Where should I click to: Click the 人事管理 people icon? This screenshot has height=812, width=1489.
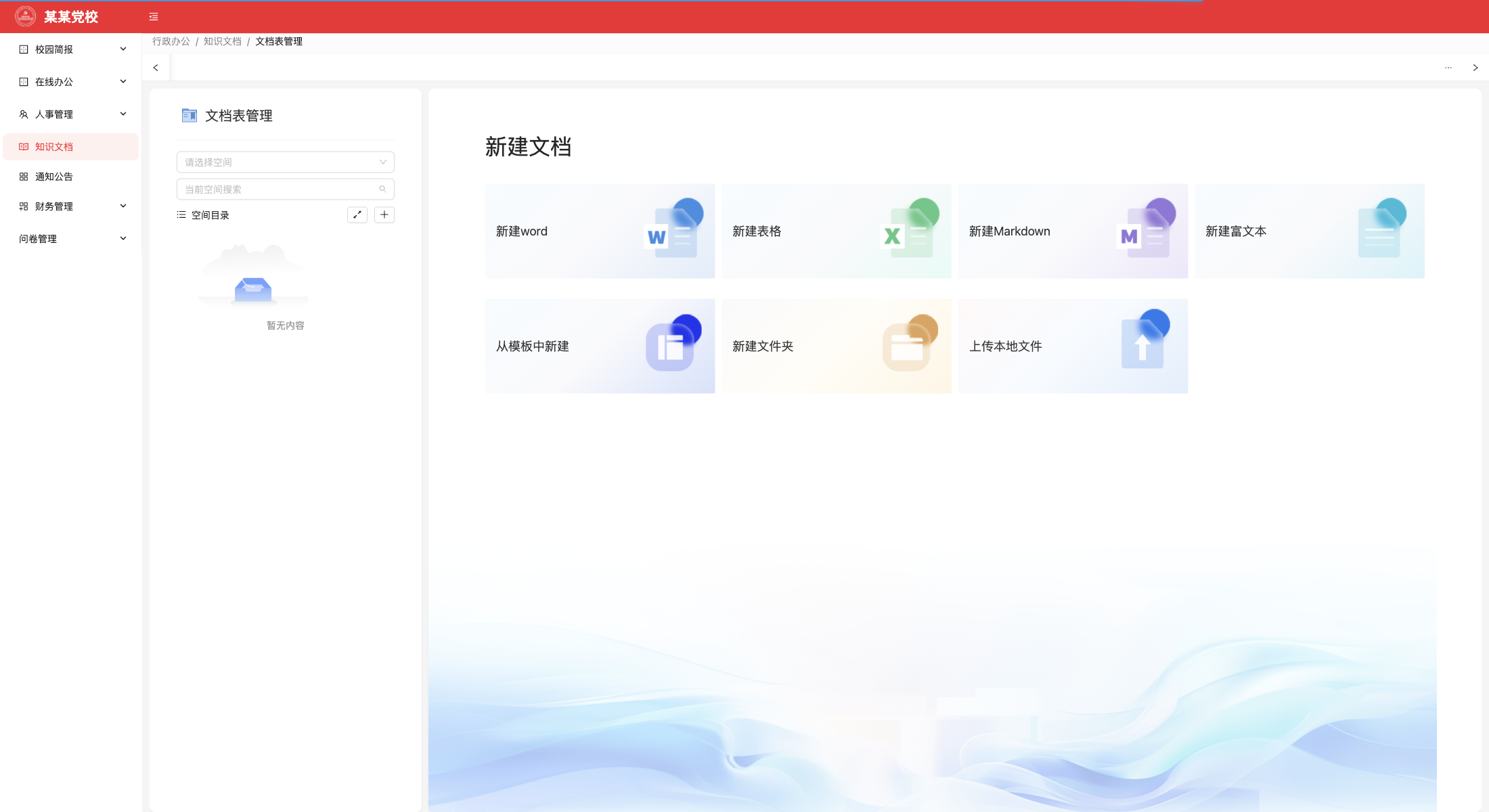tap(24, 114)
